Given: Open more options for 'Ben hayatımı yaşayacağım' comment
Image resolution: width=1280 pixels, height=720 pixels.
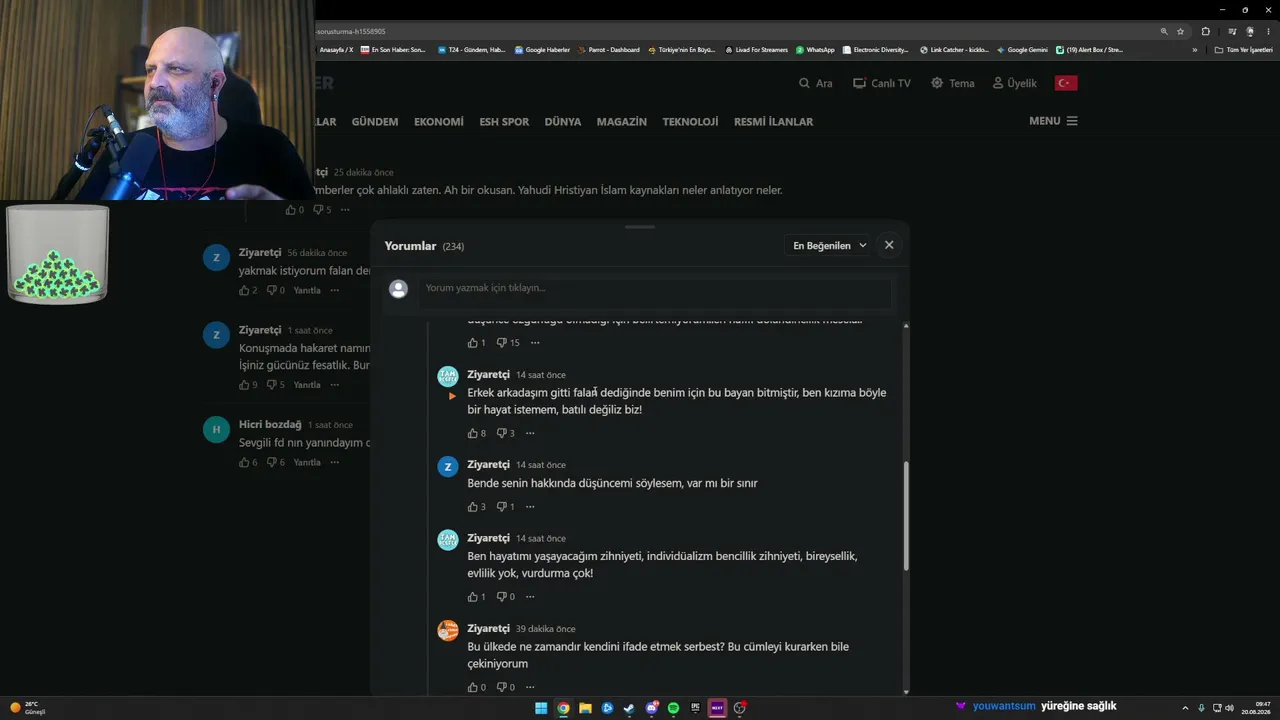Looking at the screenshot, I should pos(530,597).
